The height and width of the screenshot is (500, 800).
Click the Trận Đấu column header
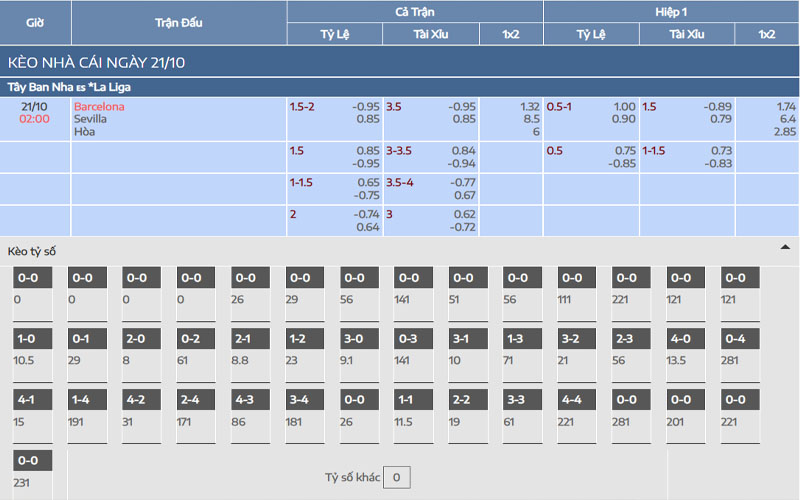click(x=178, y=22)
